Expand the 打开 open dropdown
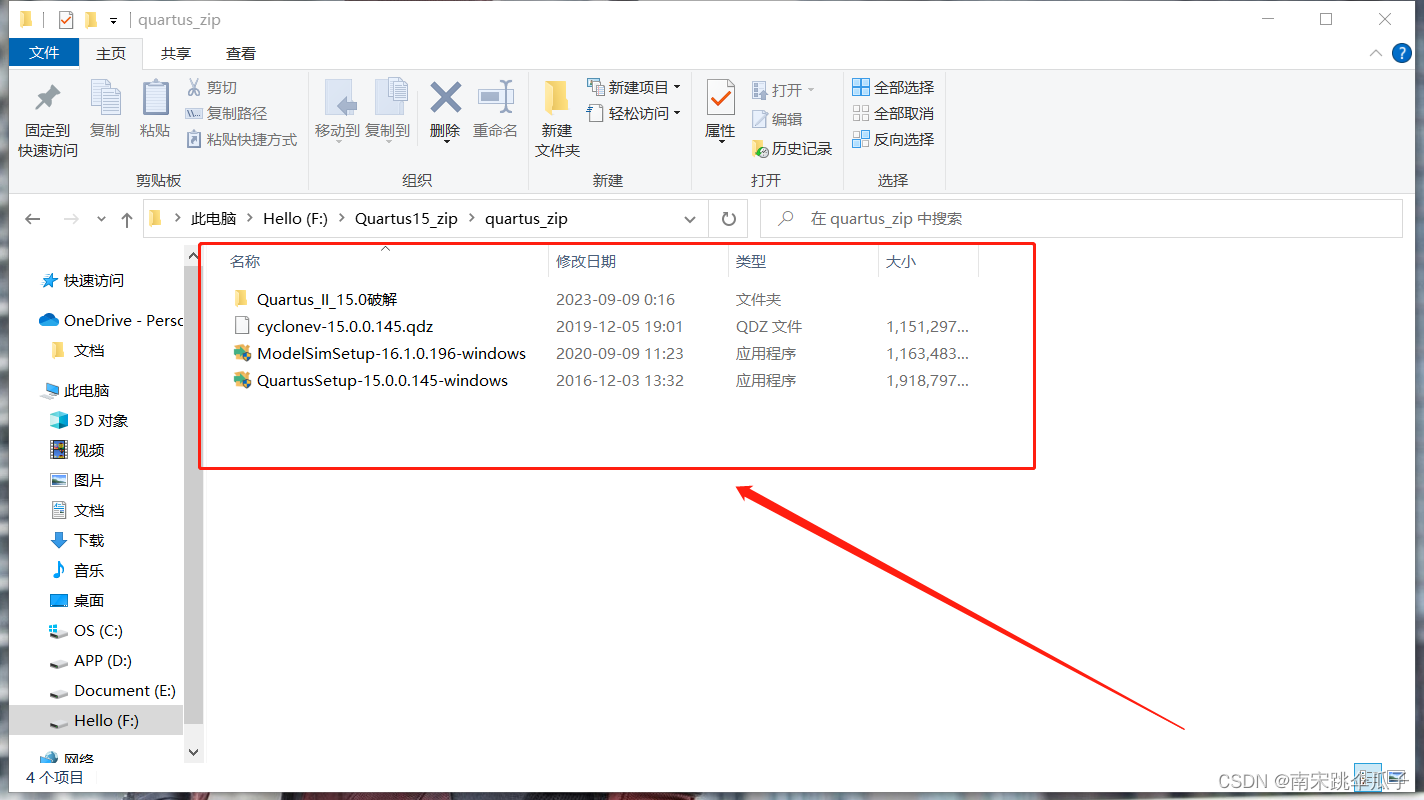The image size is (1424, 800). pyautogui.click(x=811, y=90)
